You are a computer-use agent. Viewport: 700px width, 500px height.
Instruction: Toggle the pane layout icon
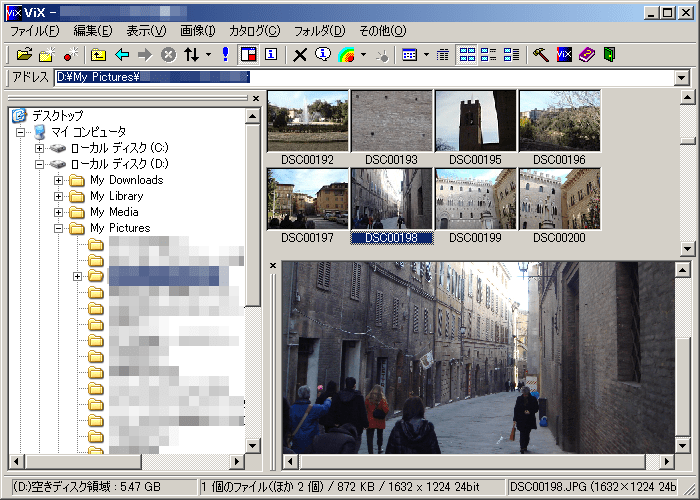pyautogui.click(x=248, y=55)
